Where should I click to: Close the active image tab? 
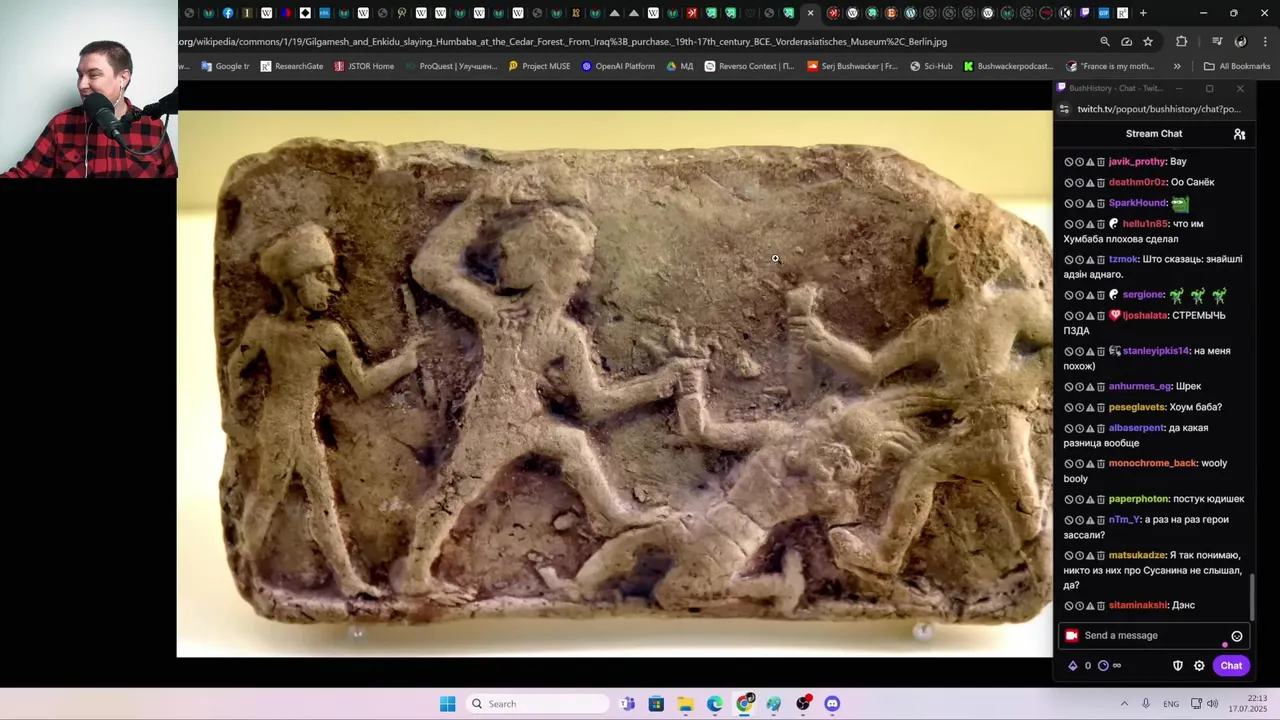click(x=810, y=13)
